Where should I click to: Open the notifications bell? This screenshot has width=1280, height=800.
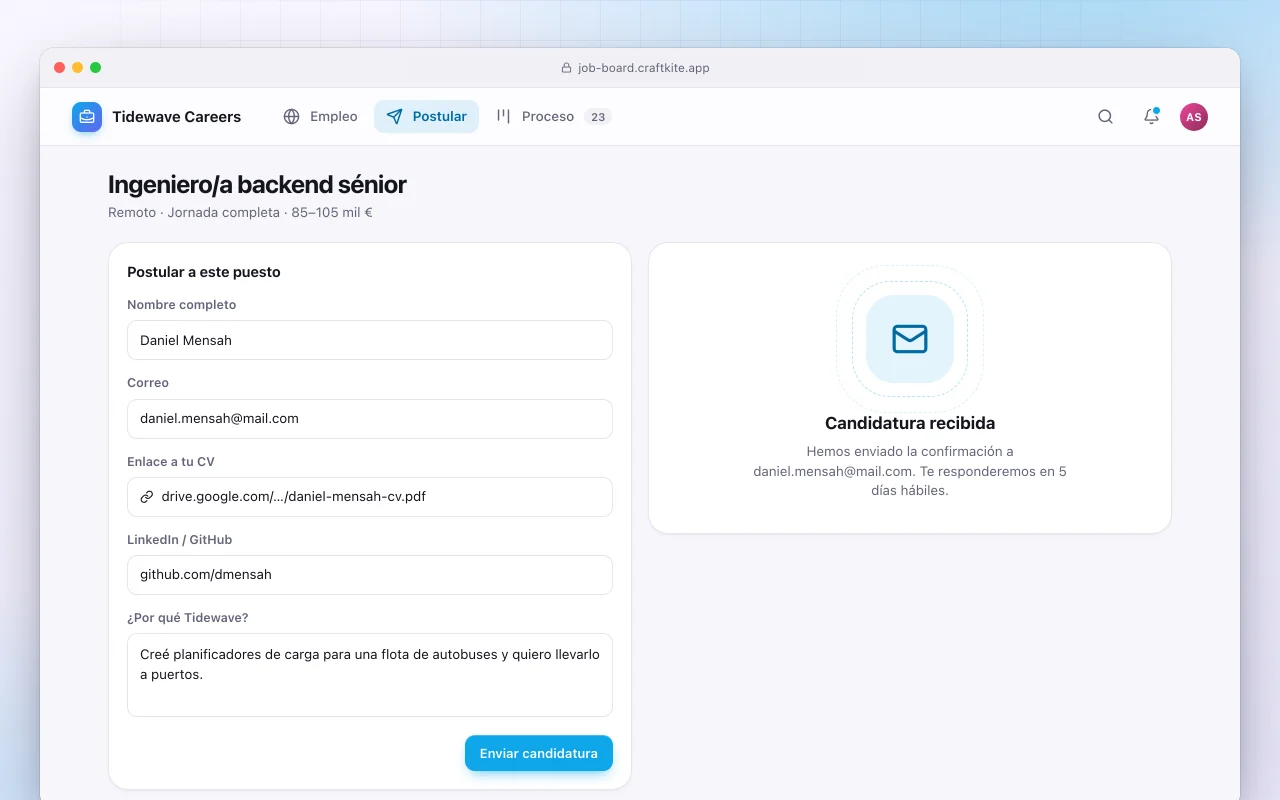pos(1151,117)
